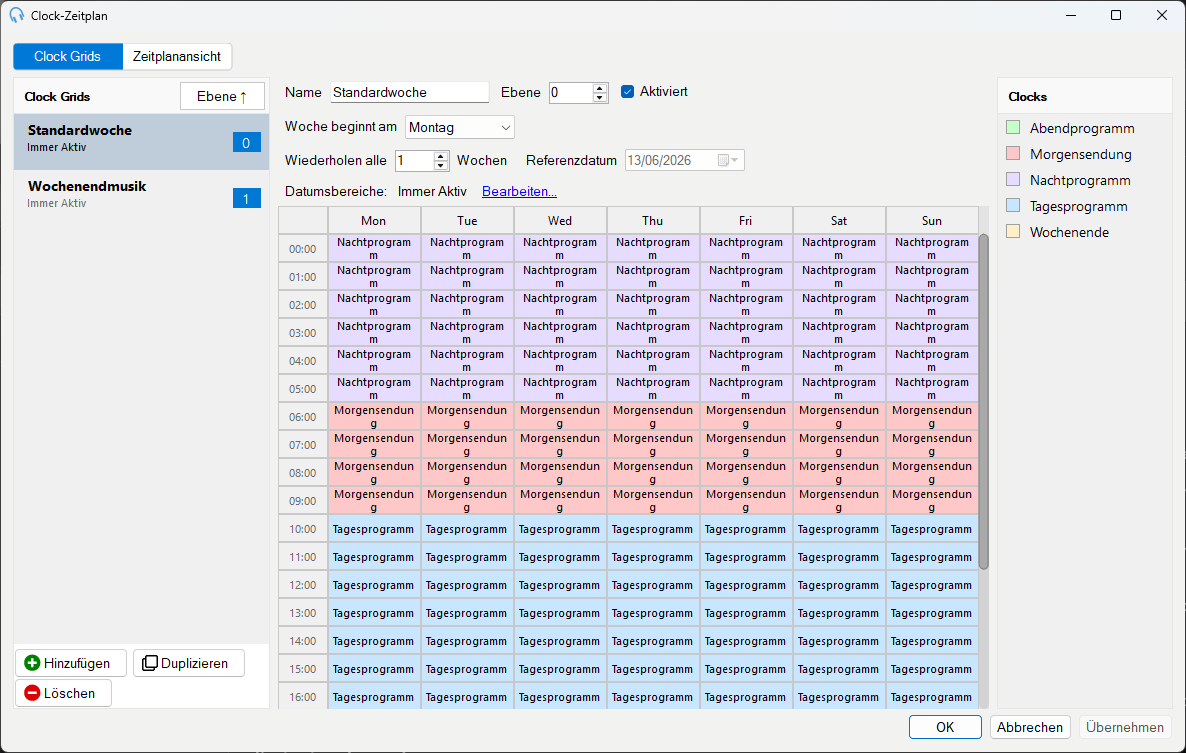Click the Name field containing Standardwoche
The width and height of the screenshot is (1186, 753).
click(409, 92)
